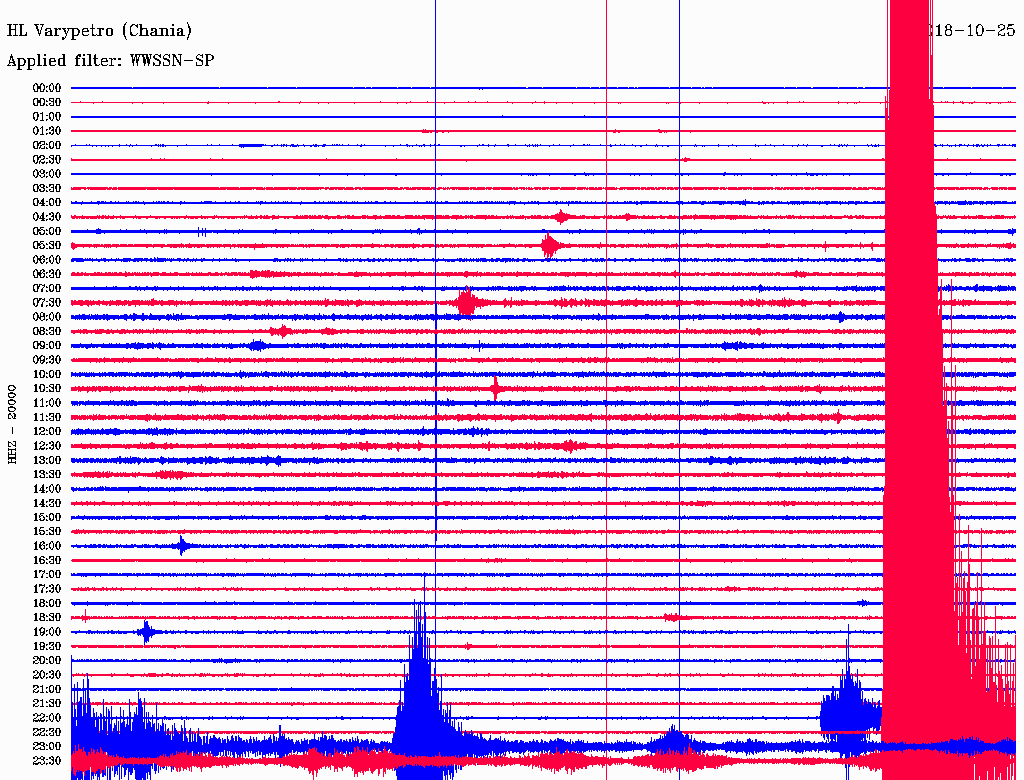Select the 01:30 time label
This screenshot has height=780, width=1024.
(47, 131)
